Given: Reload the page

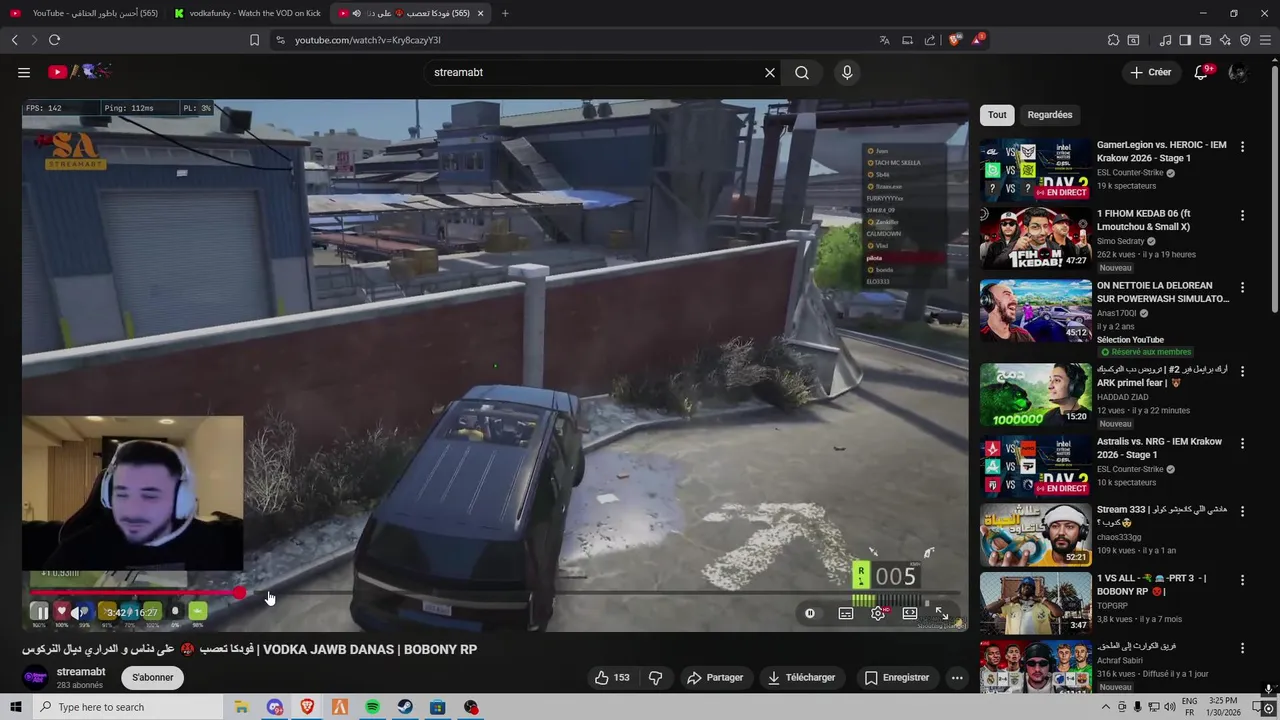Looking at the screenshot, I should [54, 40].
